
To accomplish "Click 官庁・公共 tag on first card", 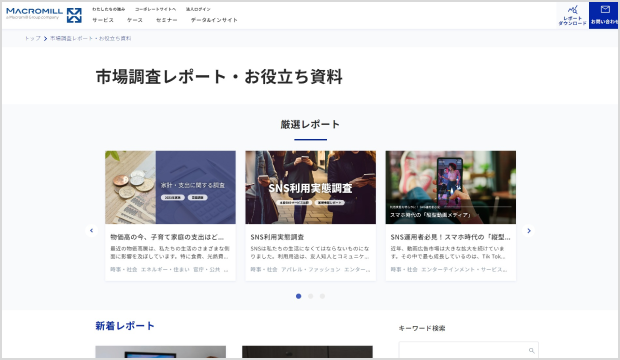I will pos(206,269).
